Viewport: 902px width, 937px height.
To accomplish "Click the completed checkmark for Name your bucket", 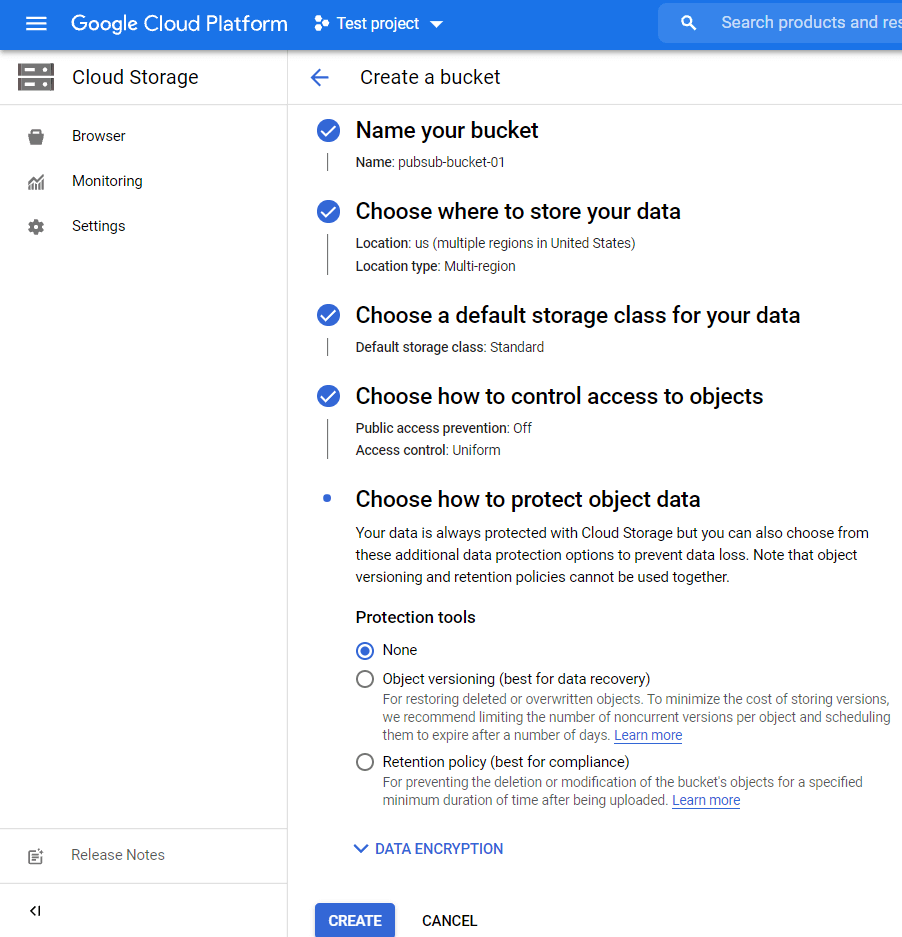I will [x=328, y=130].
